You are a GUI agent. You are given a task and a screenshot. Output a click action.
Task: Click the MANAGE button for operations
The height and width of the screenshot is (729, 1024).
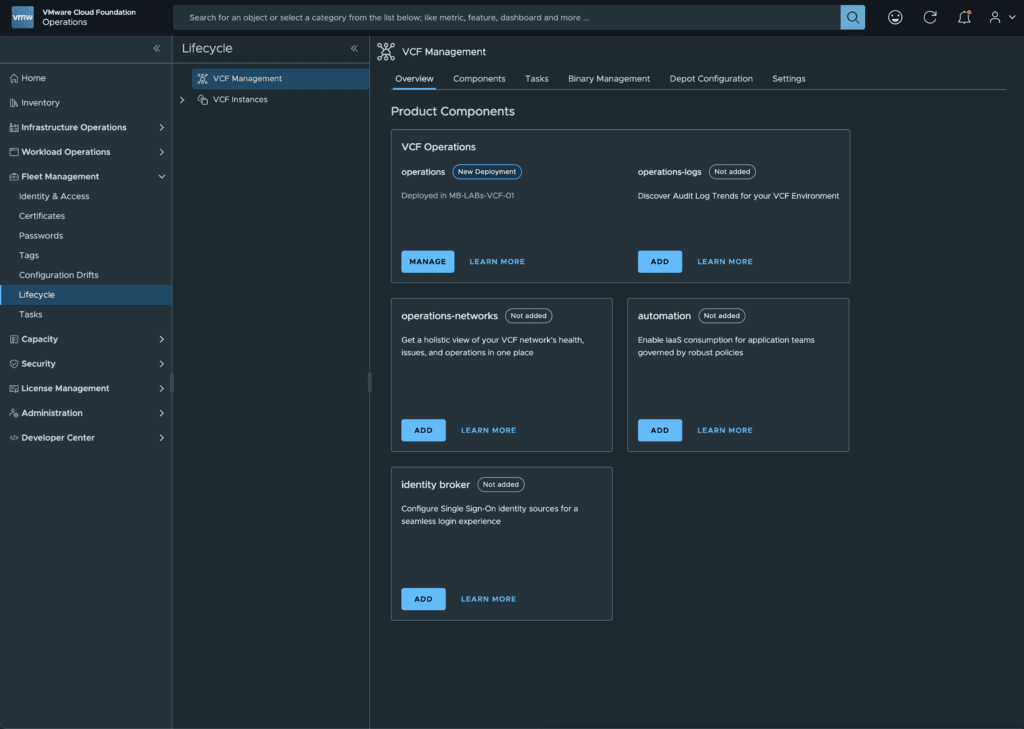(x=428, y=261)
